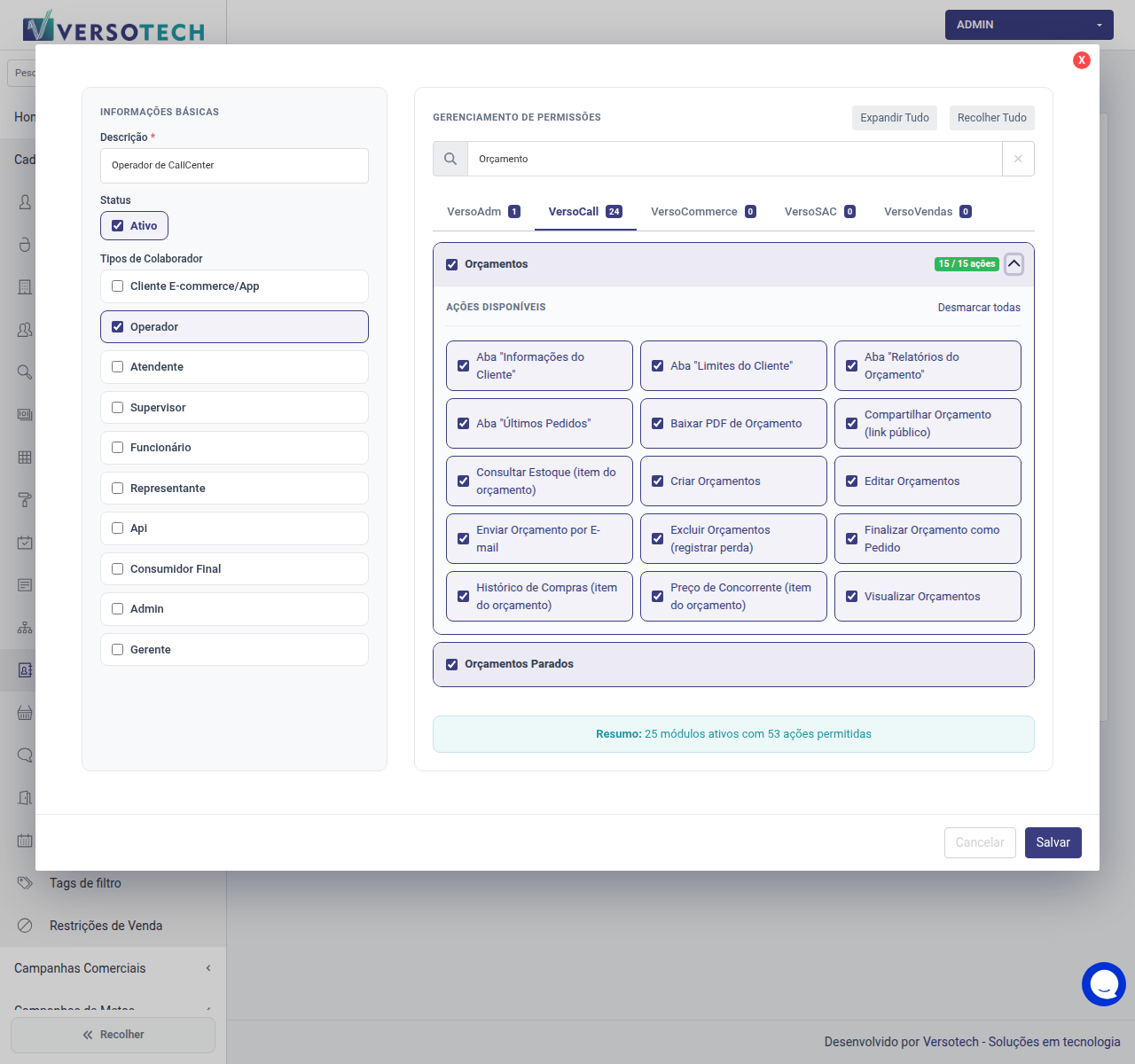Uncheck the Orçamentos module checkbox
The image size is (1135, 1064).
tap(452, 264)
